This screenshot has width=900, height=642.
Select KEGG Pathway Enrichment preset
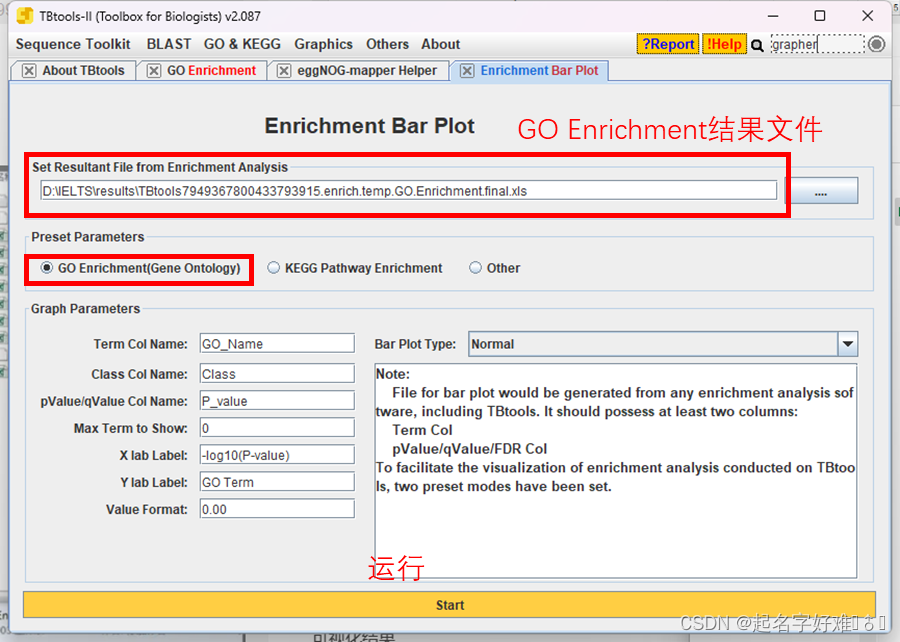point(274,268)
